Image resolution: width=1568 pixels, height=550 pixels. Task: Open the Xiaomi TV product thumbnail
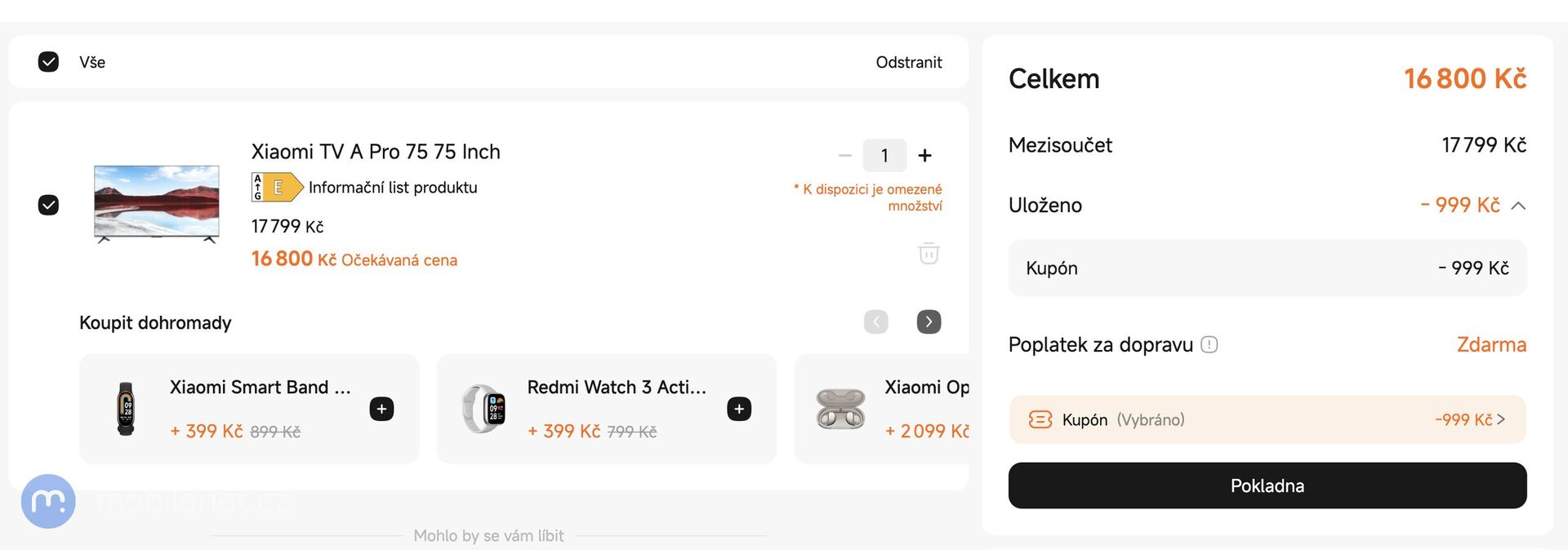[x=157, y=204]
